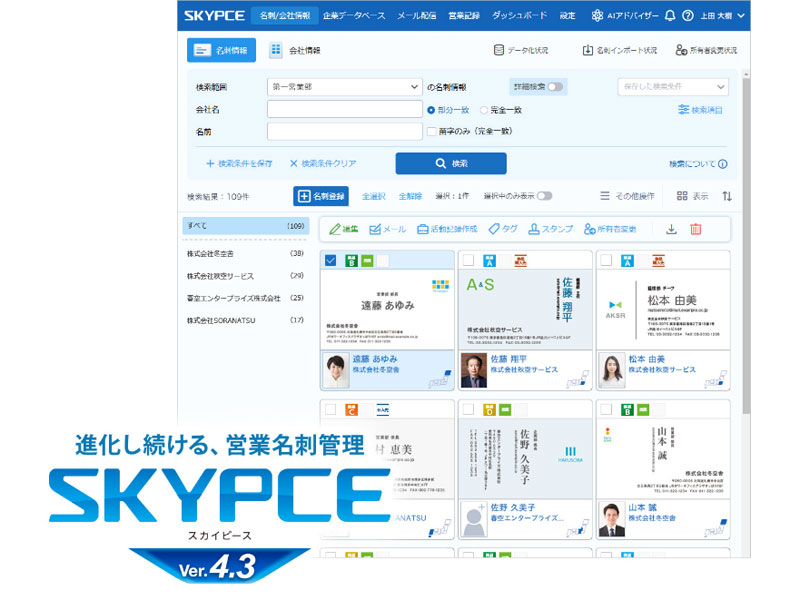
Task: Click the 名刺登録 button
Action: point(321,196)
